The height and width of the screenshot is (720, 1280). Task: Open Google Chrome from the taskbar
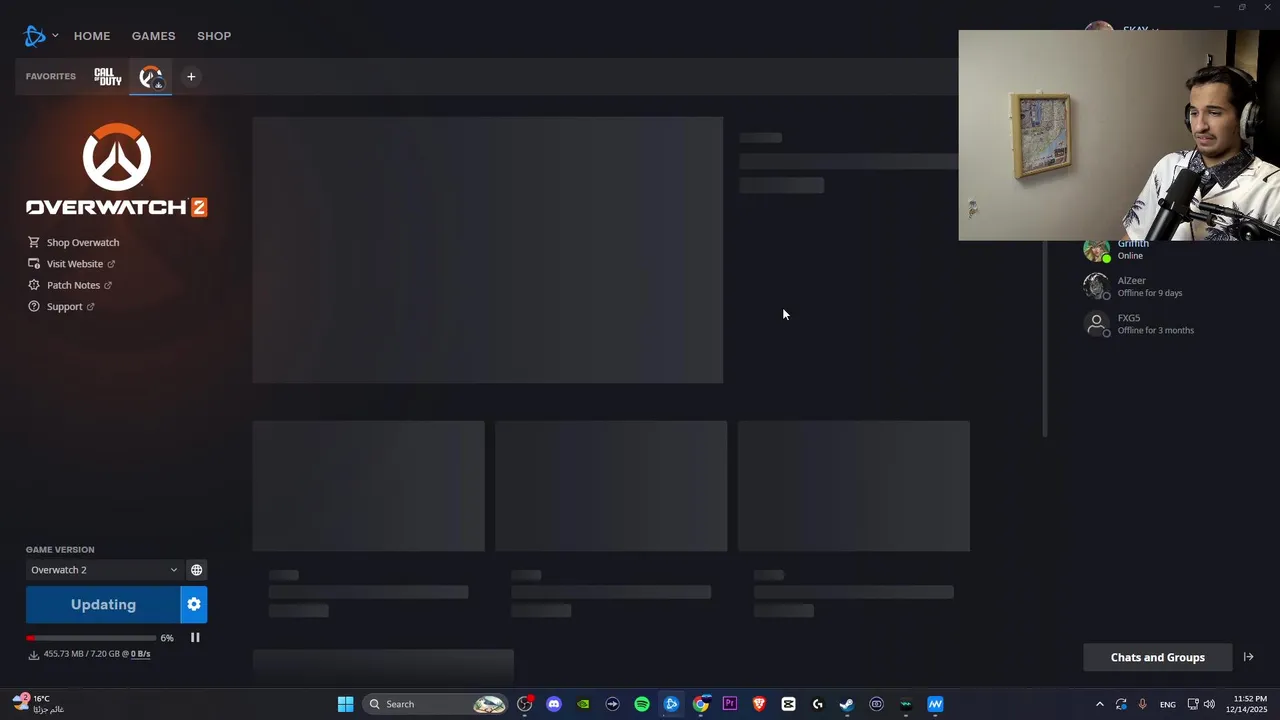(701, 704)
